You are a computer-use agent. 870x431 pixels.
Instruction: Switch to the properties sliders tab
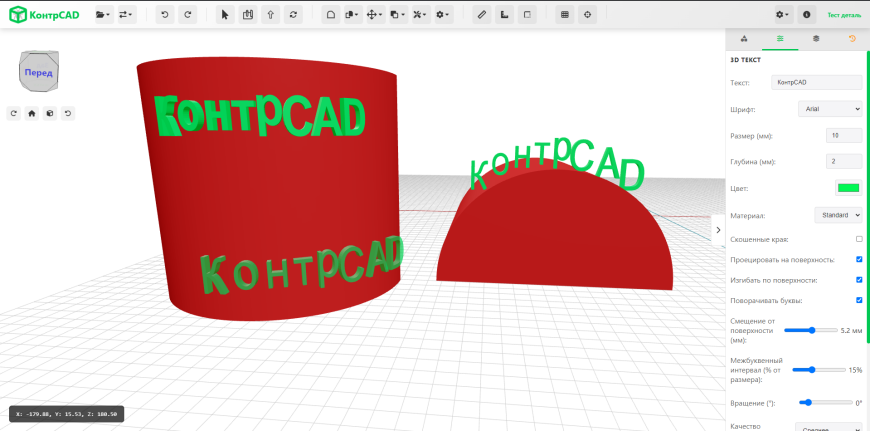(780, 39)
